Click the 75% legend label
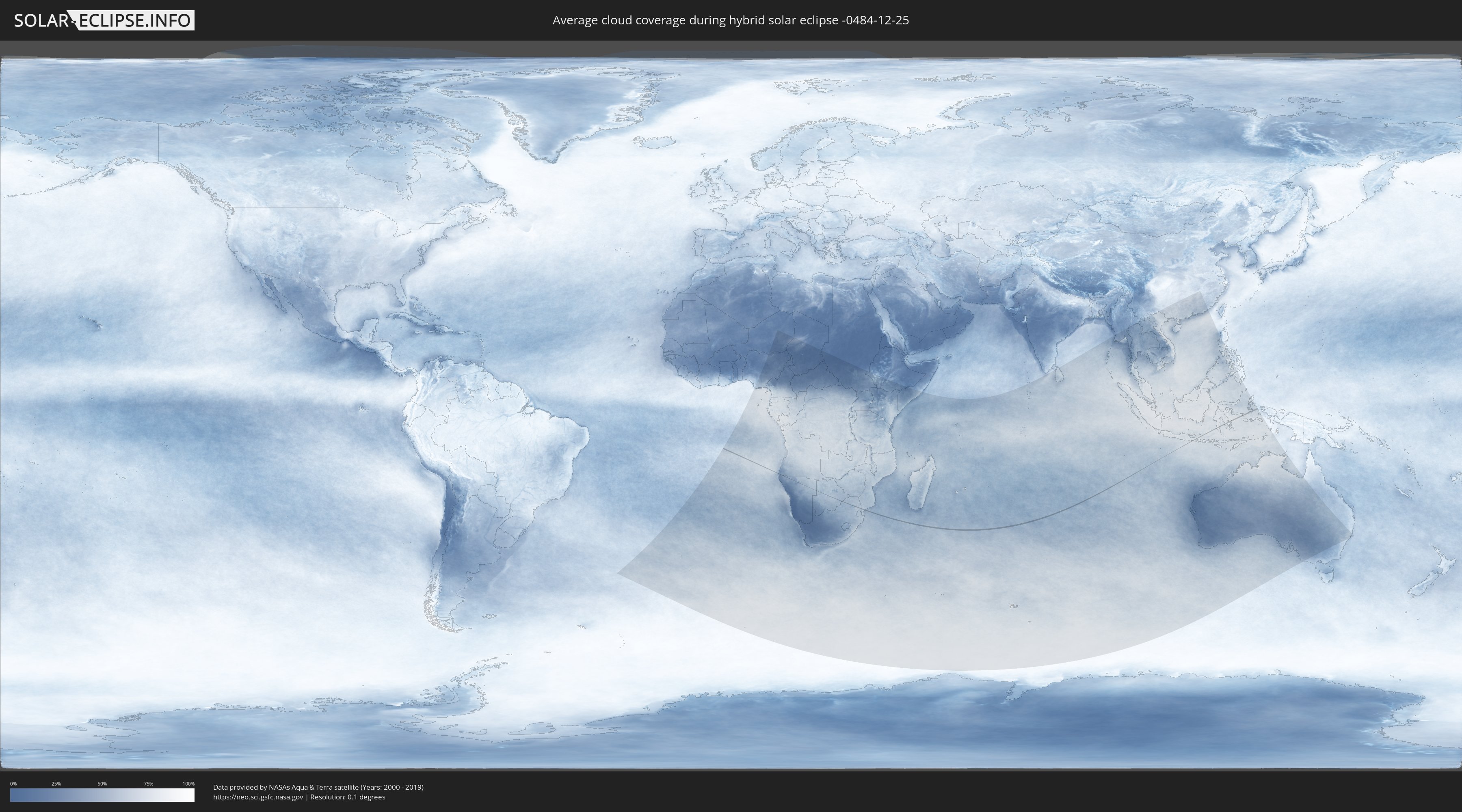 (148, 784)
